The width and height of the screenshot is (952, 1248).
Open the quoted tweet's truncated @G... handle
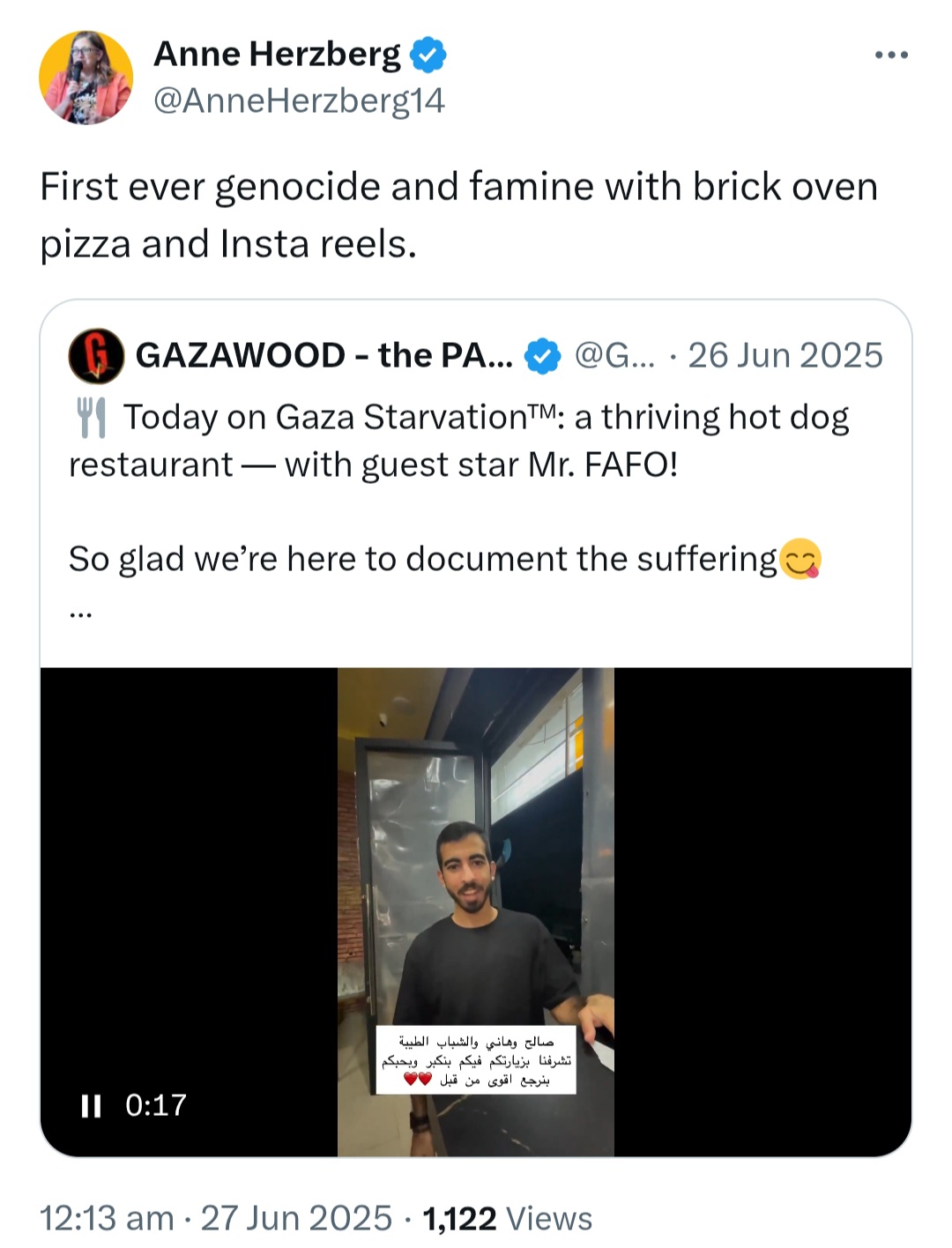(614, 356)
